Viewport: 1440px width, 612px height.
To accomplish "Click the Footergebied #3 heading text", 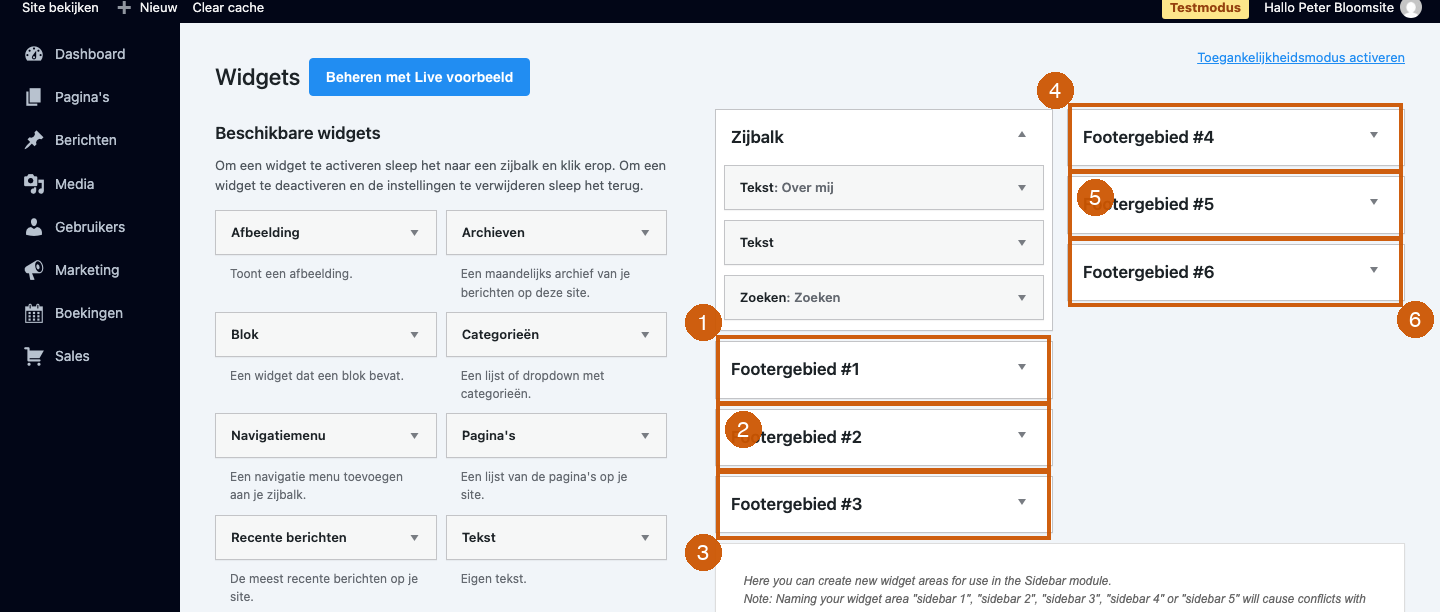I will coord(796,504).
